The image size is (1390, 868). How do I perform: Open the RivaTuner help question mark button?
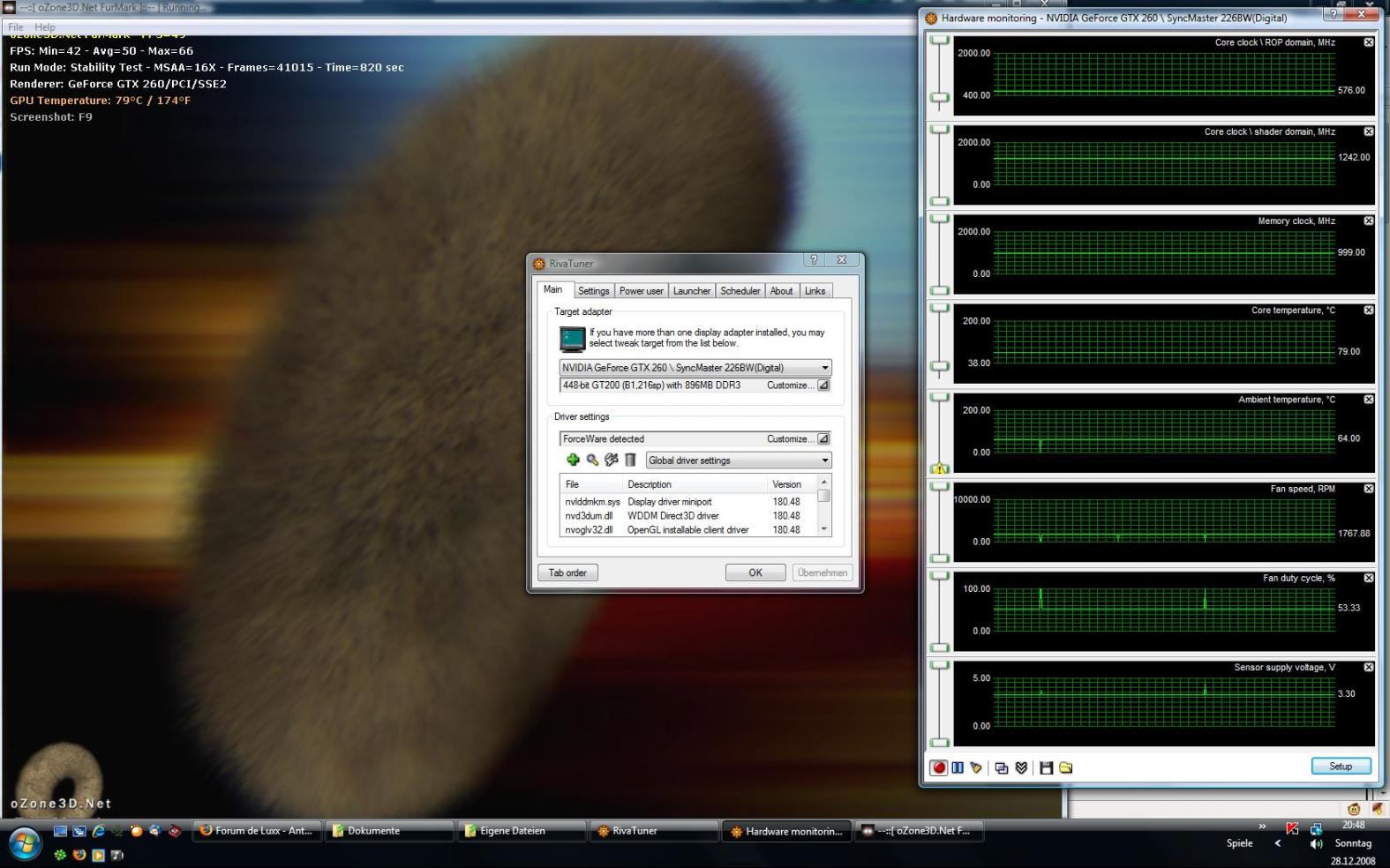click(x=814, y=259)
